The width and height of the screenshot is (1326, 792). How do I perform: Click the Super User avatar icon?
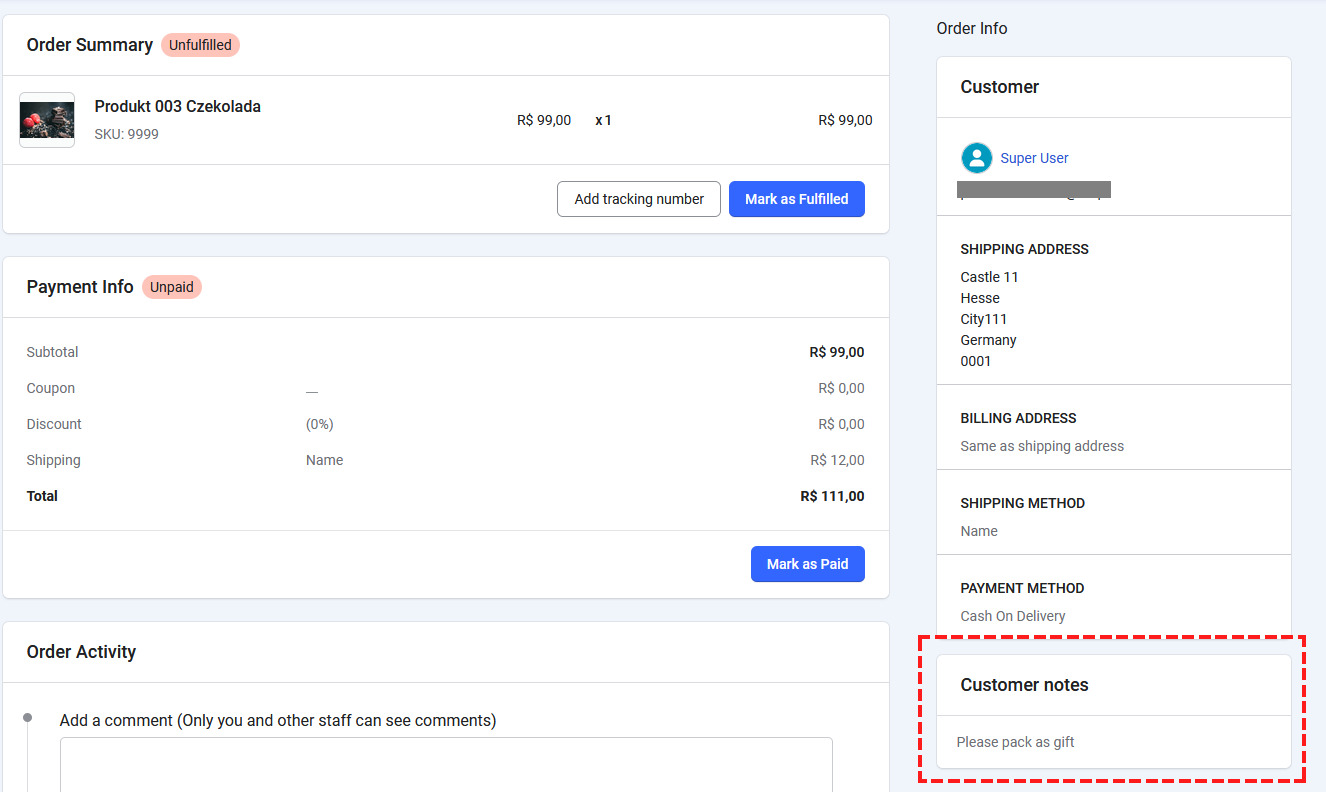976,158
